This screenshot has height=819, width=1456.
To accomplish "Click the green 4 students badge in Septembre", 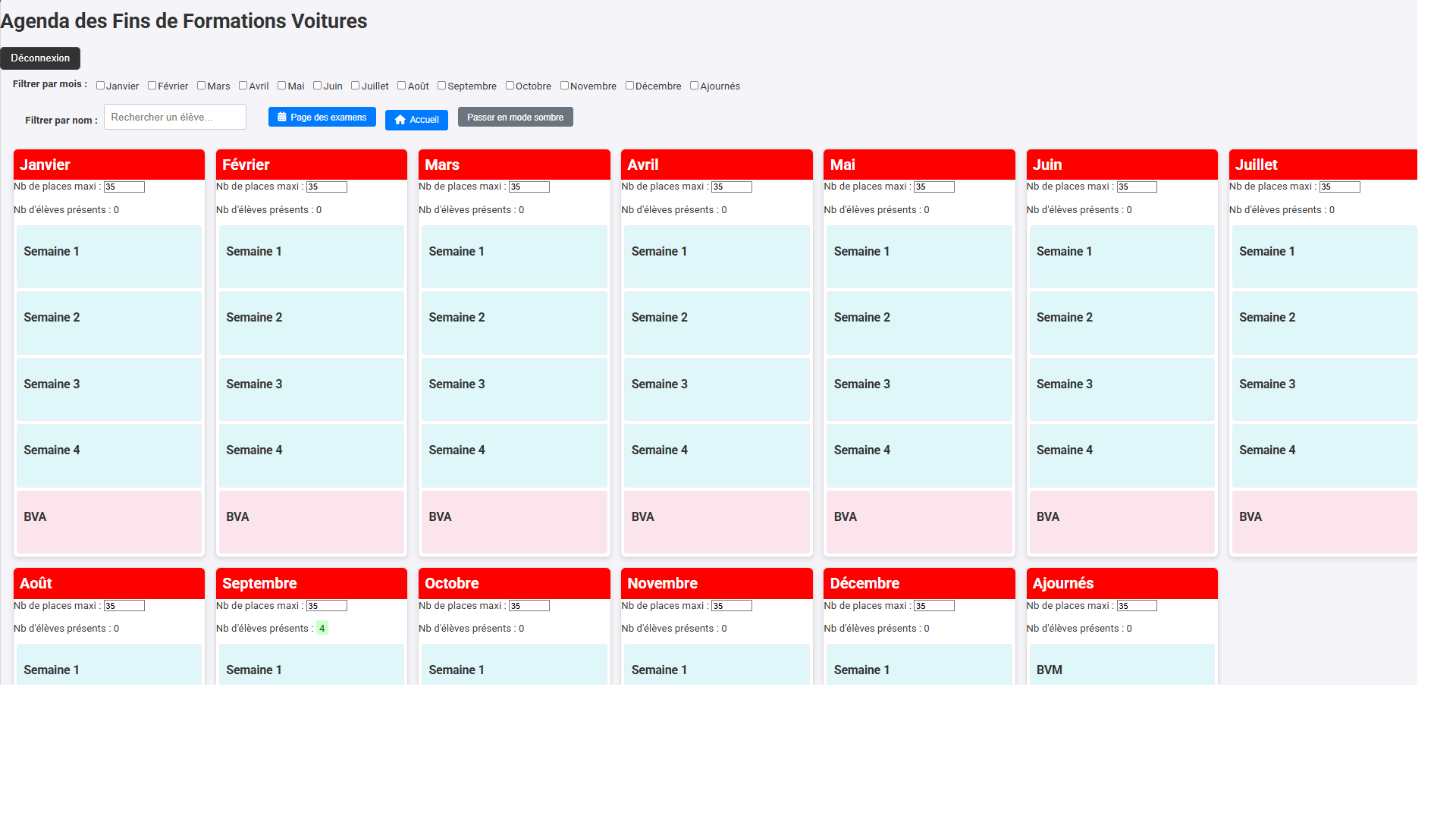I will (322, 628).
